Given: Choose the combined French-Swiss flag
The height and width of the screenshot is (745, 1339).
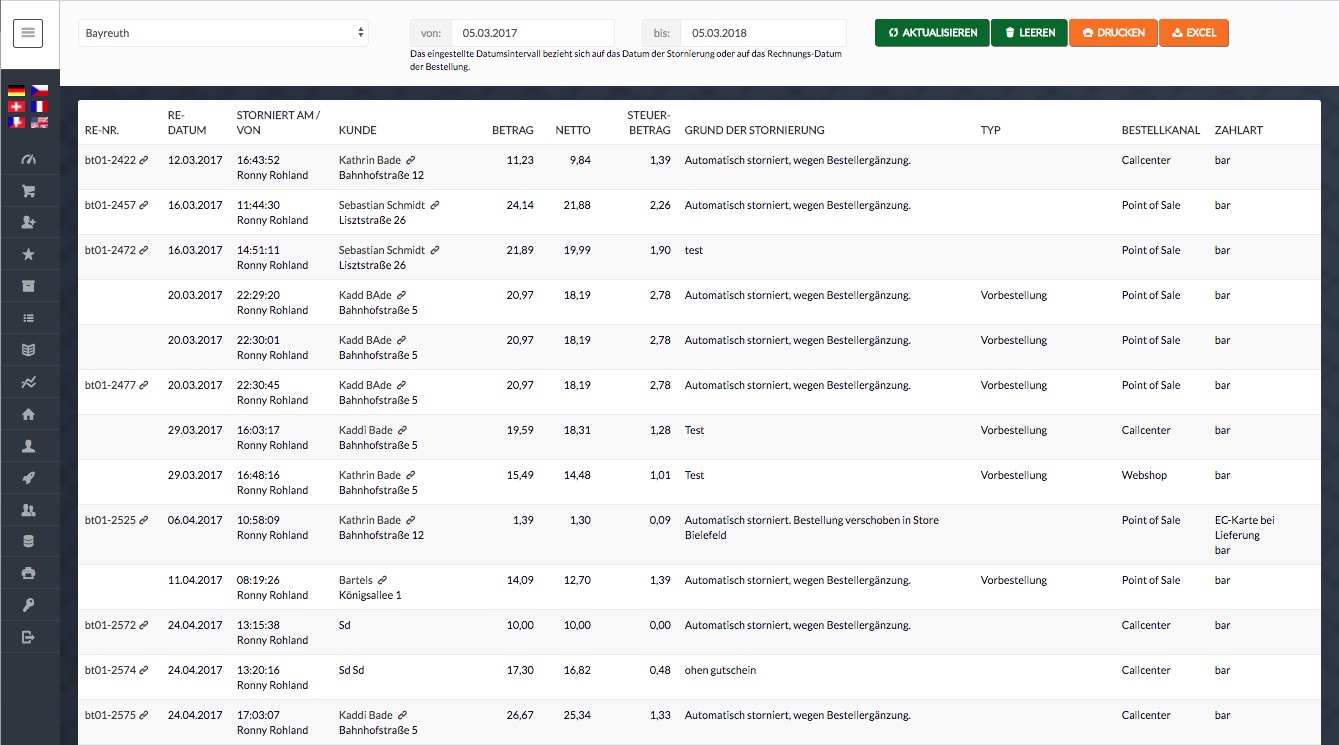Looking at the screenshot, I should [x=16, y=122].
